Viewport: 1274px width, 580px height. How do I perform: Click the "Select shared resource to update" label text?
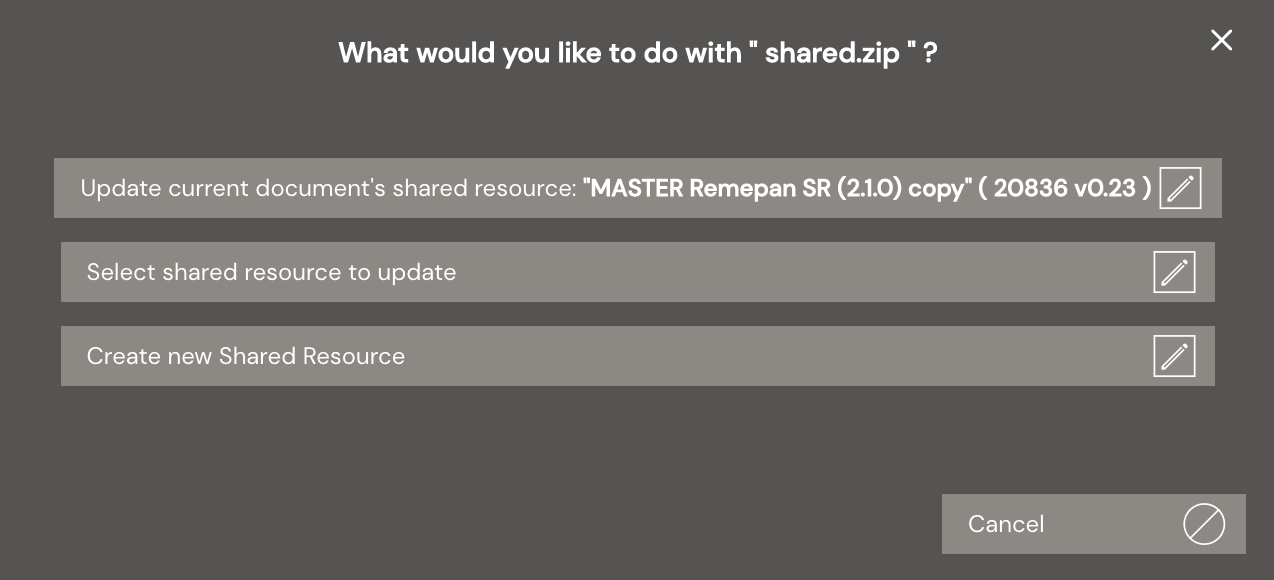pos(271,272)
